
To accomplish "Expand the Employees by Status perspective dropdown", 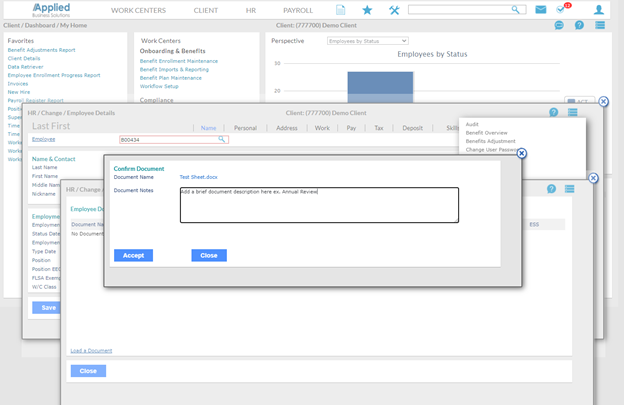I will point(367,41).
